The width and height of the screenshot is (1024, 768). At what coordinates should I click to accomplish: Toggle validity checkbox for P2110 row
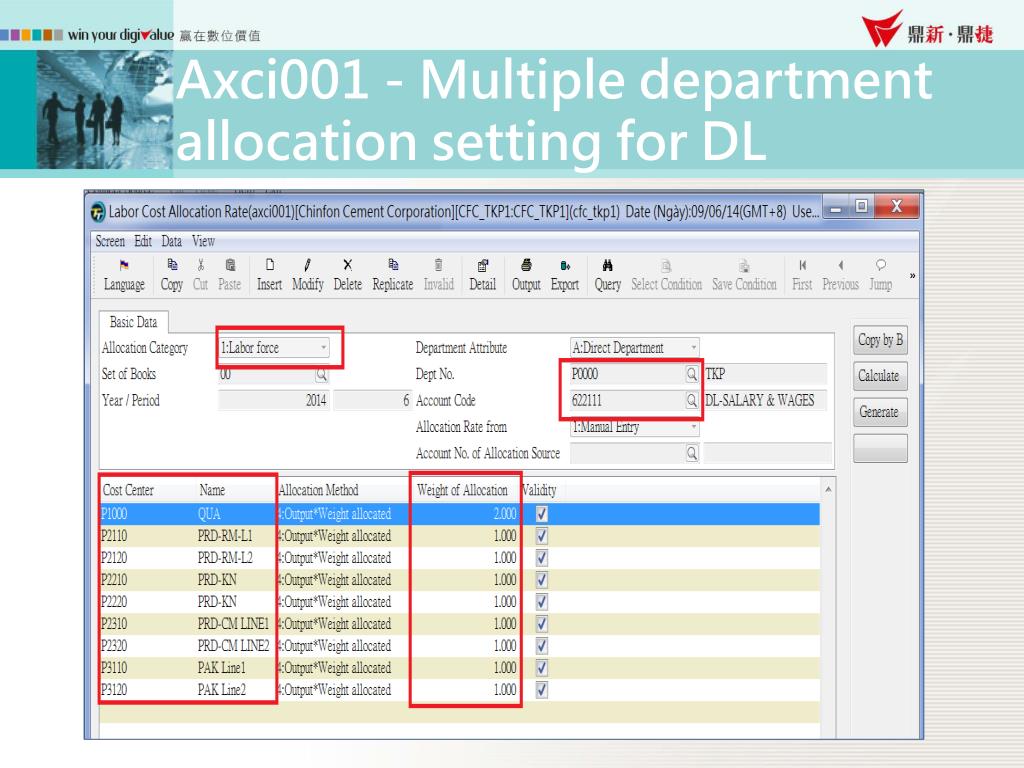point(541,536)
